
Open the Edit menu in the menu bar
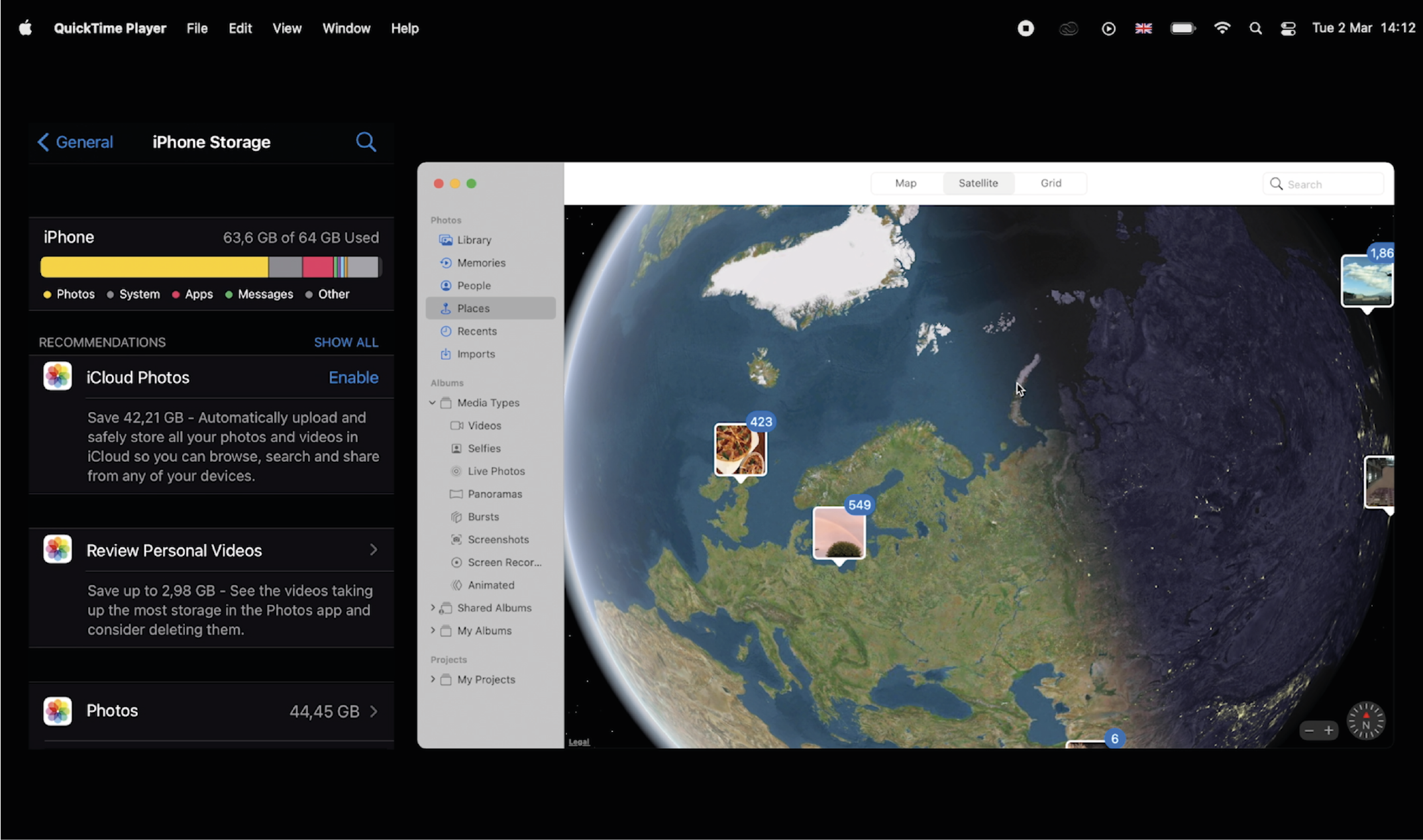pyautogui.click(x=240, y=28)
